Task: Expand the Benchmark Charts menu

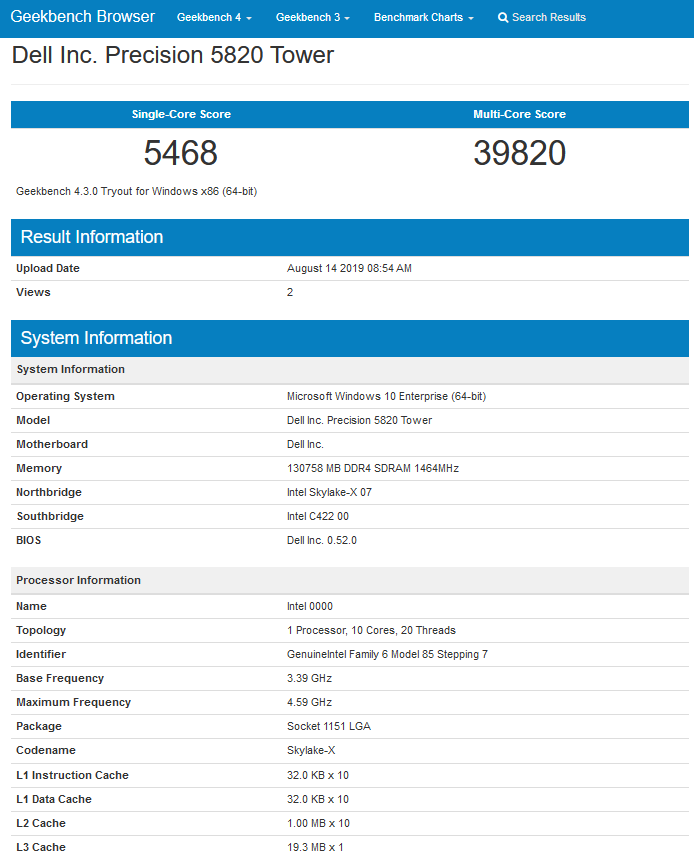Action: coord(424,18)
